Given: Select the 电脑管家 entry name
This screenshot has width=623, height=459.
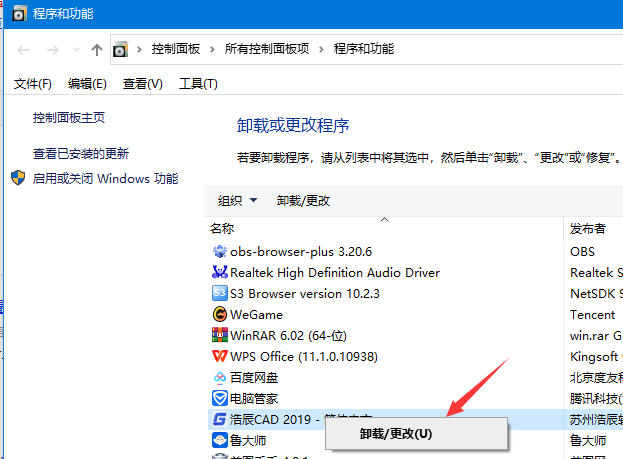Looking at the screenshot, I should coord(254,399).
